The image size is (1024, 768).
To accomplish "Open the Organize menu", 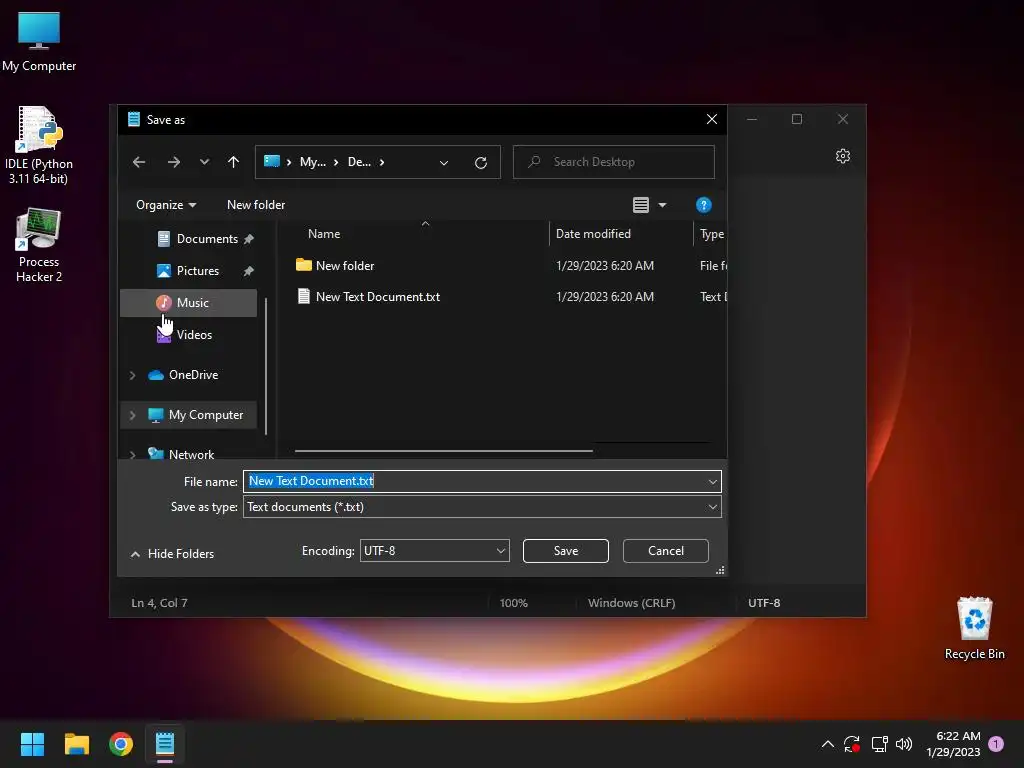I will [x=166, y=205].
